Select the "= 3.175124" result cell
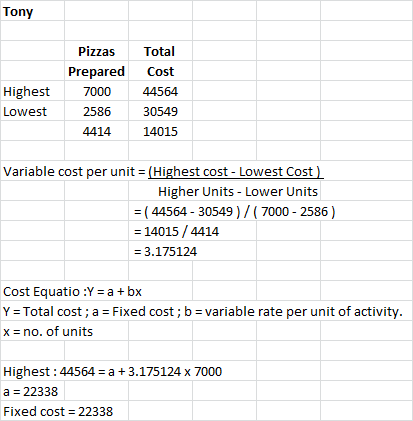Image resolution: width=413 pixels, height=421 pixels. (165, 251)
